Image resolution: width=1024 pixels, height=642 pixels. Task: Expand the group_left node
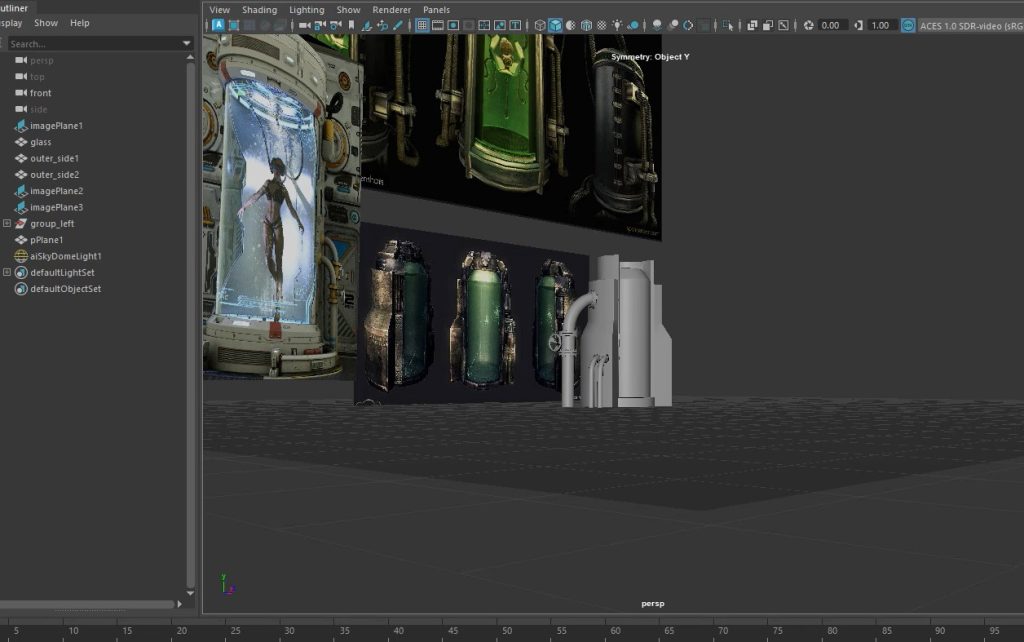pyautogui.click(x=7, y=223)
